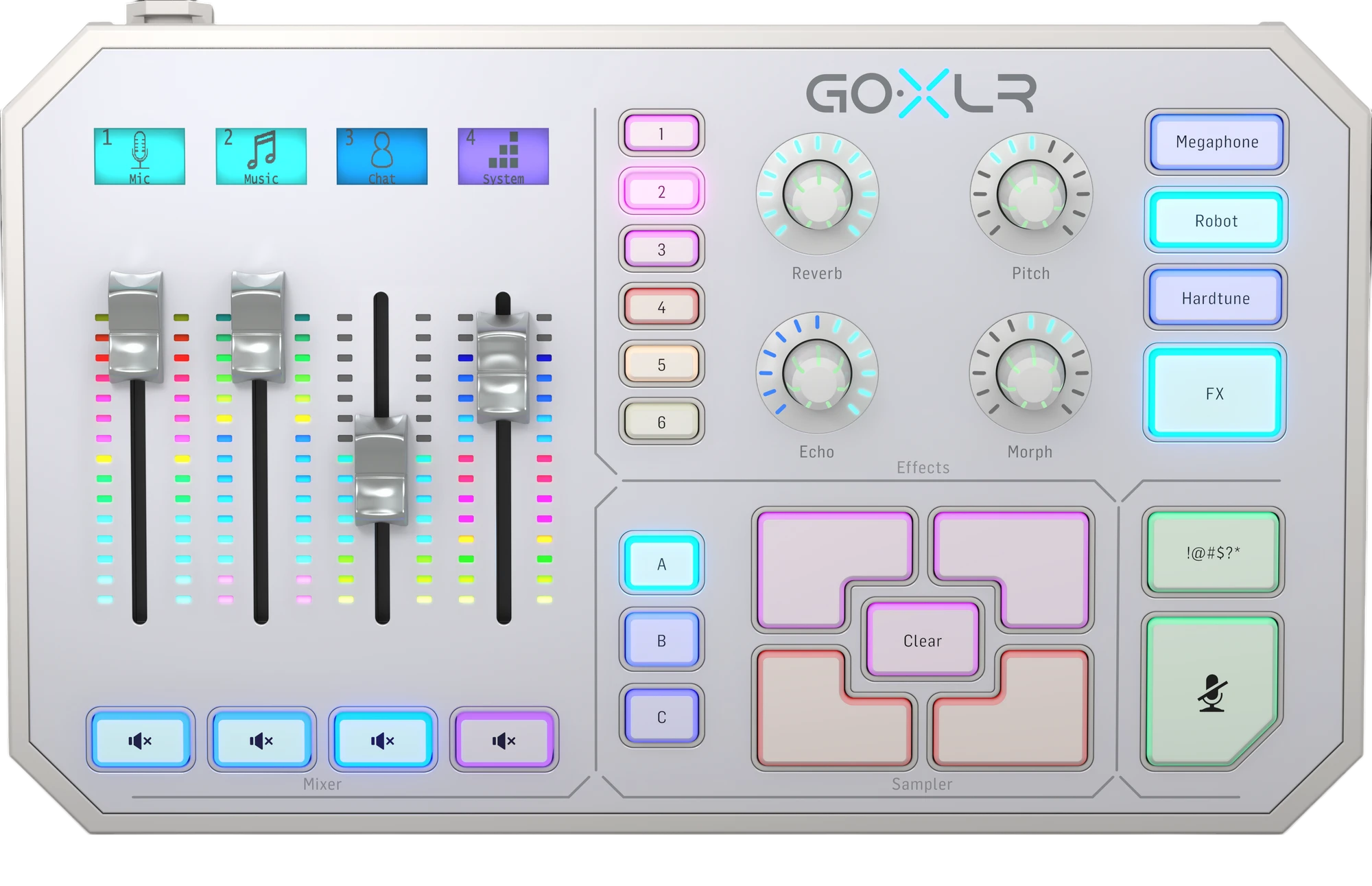Select effects preset 6

[x=661, y=421]
